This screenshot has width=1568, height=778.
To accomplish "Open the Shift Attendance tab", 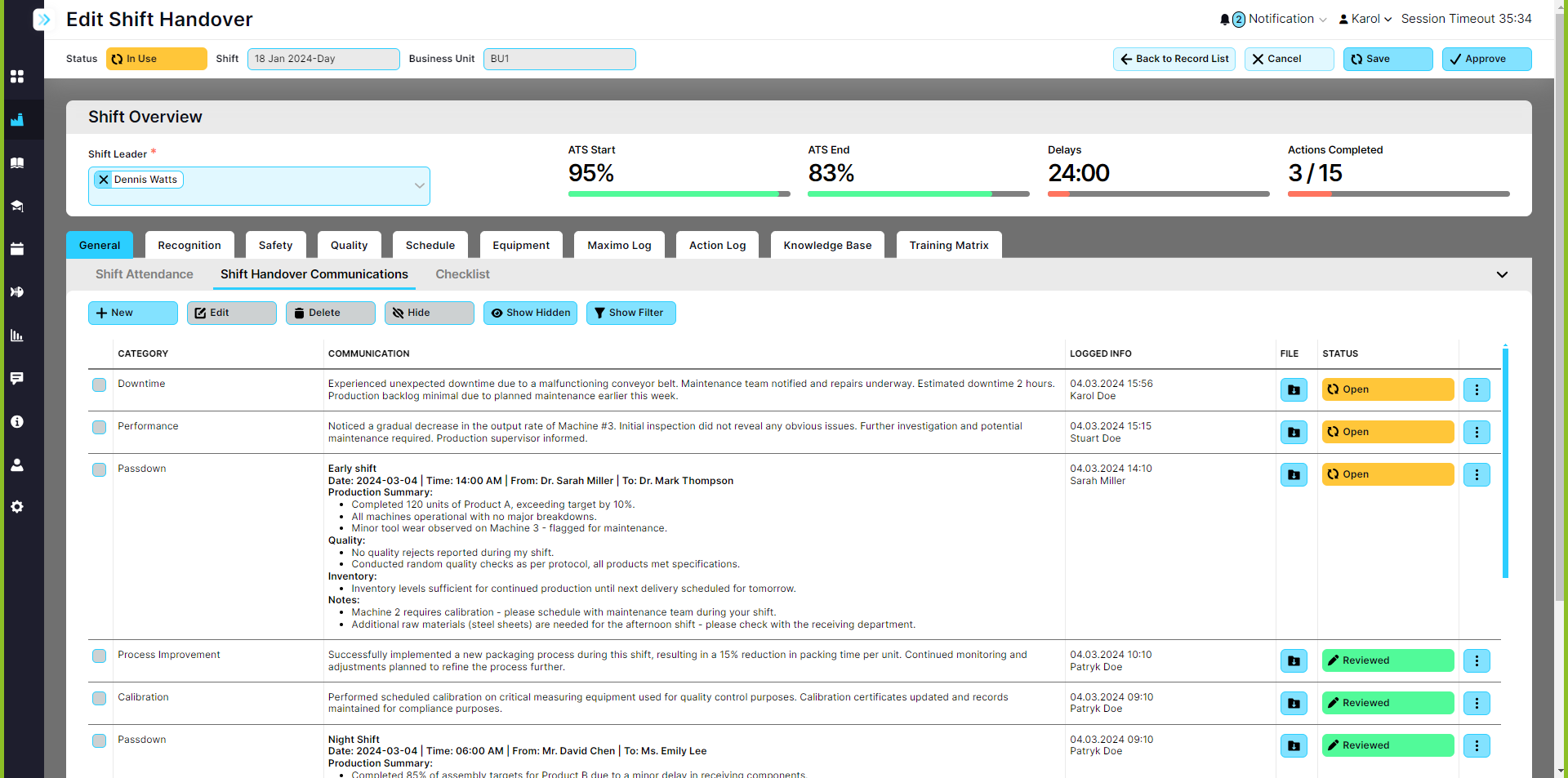I will (144, 274).
